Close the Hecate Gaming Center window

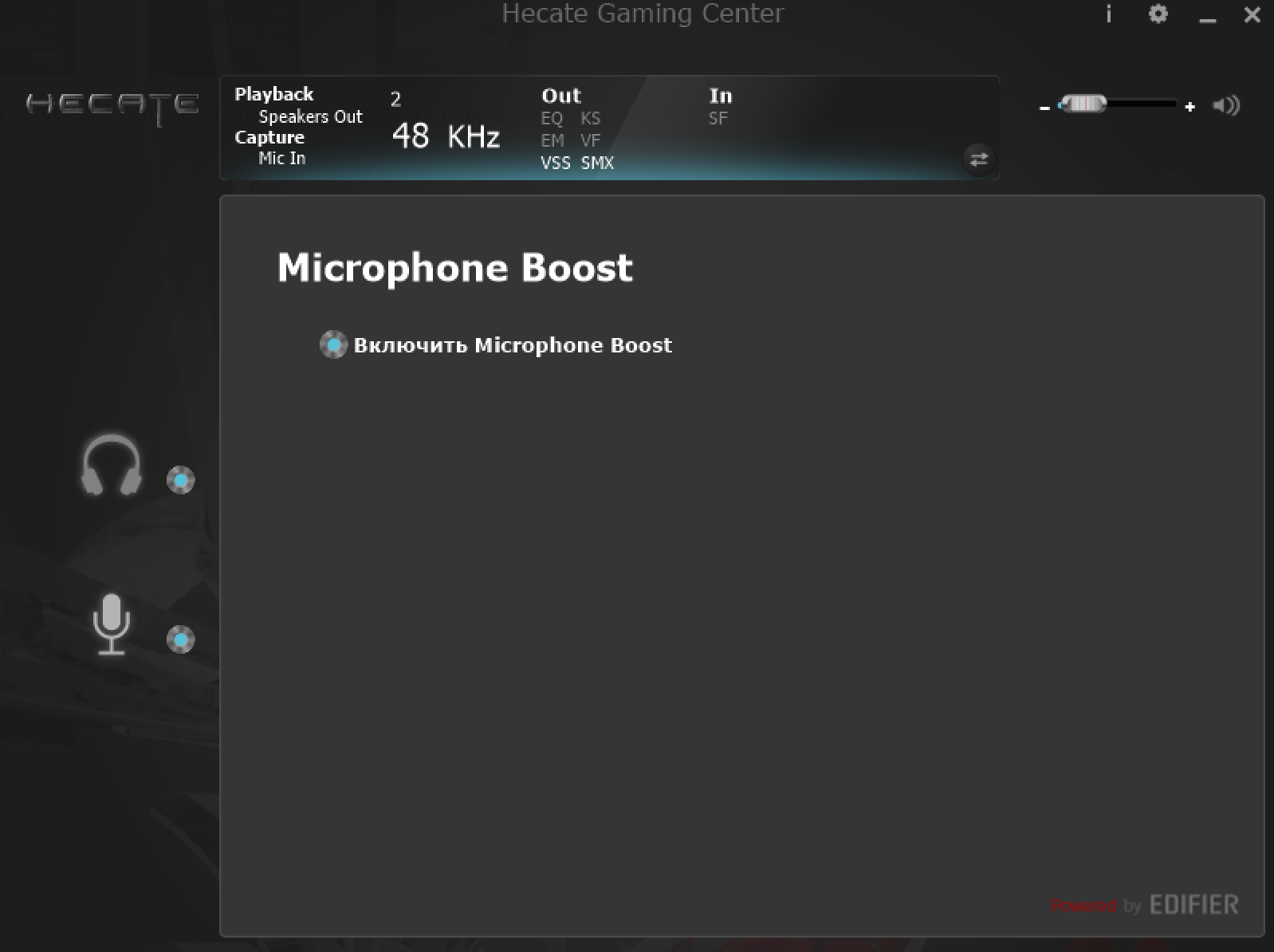click(x=1252, y=15)
